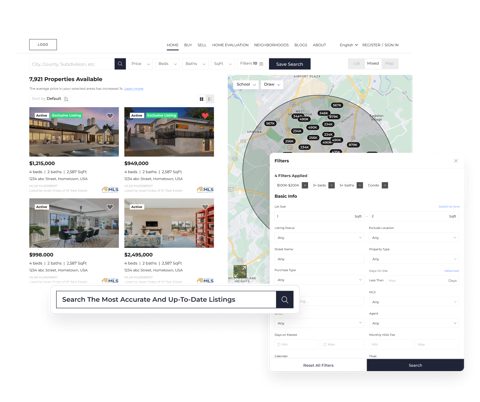
Task: Remove the 3+ beds filter chip
Action: pyautogui.click(x=331, y=185)
